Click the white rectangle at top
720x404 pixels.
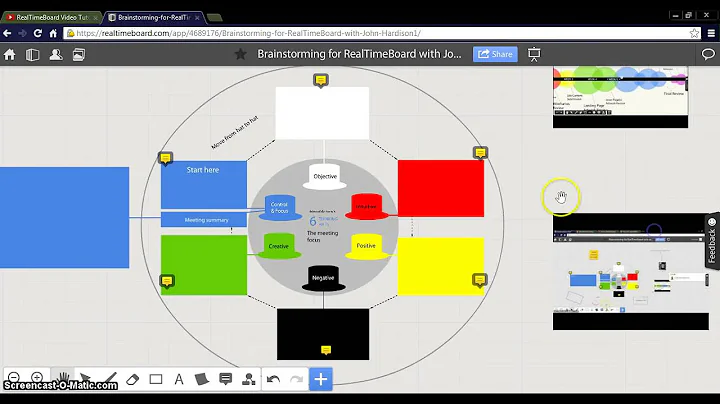322,113
